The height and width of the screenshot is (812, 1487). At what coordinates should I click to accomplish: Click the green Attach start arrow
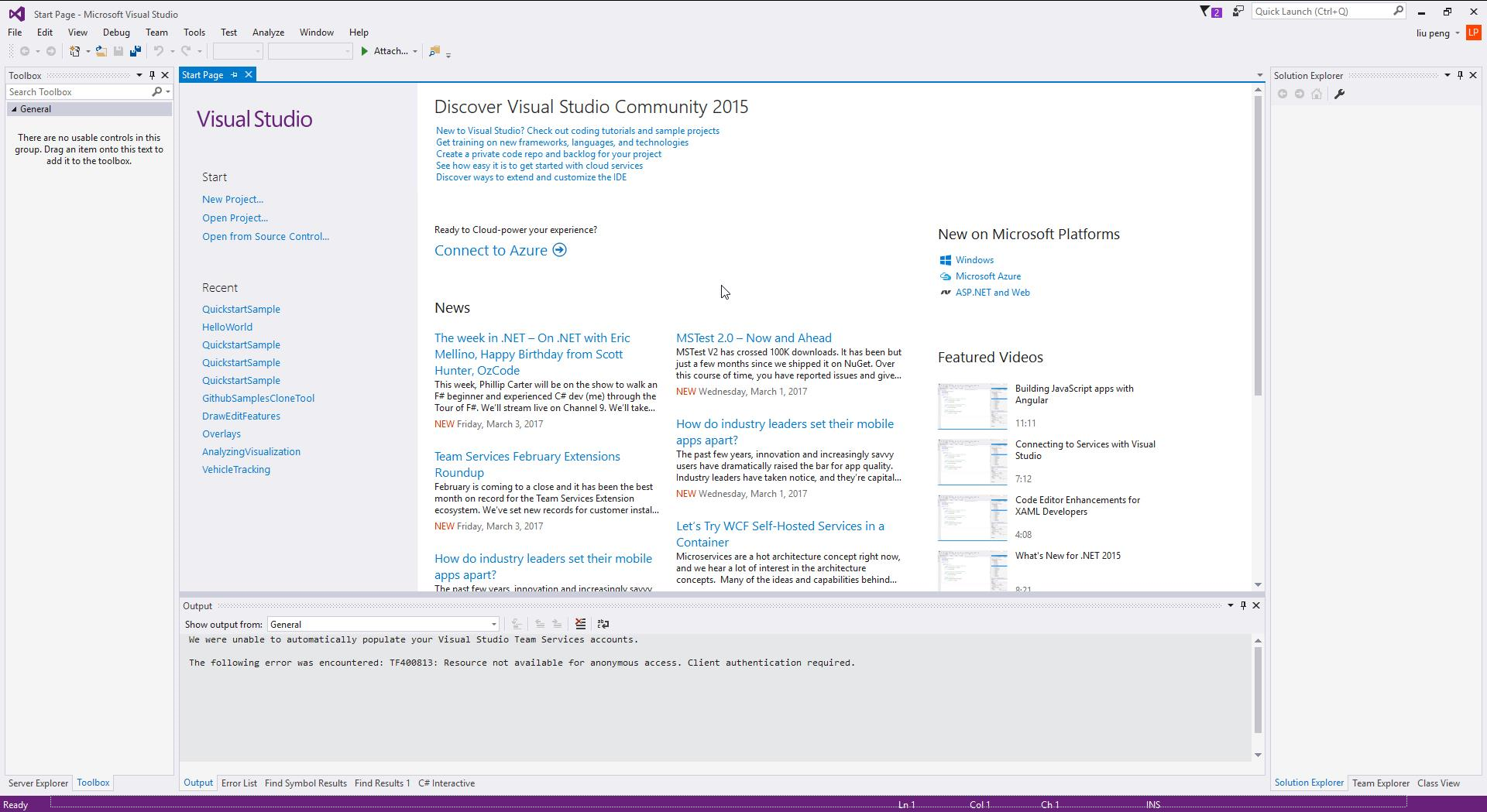pyautogui.click(x=364, y=51)
